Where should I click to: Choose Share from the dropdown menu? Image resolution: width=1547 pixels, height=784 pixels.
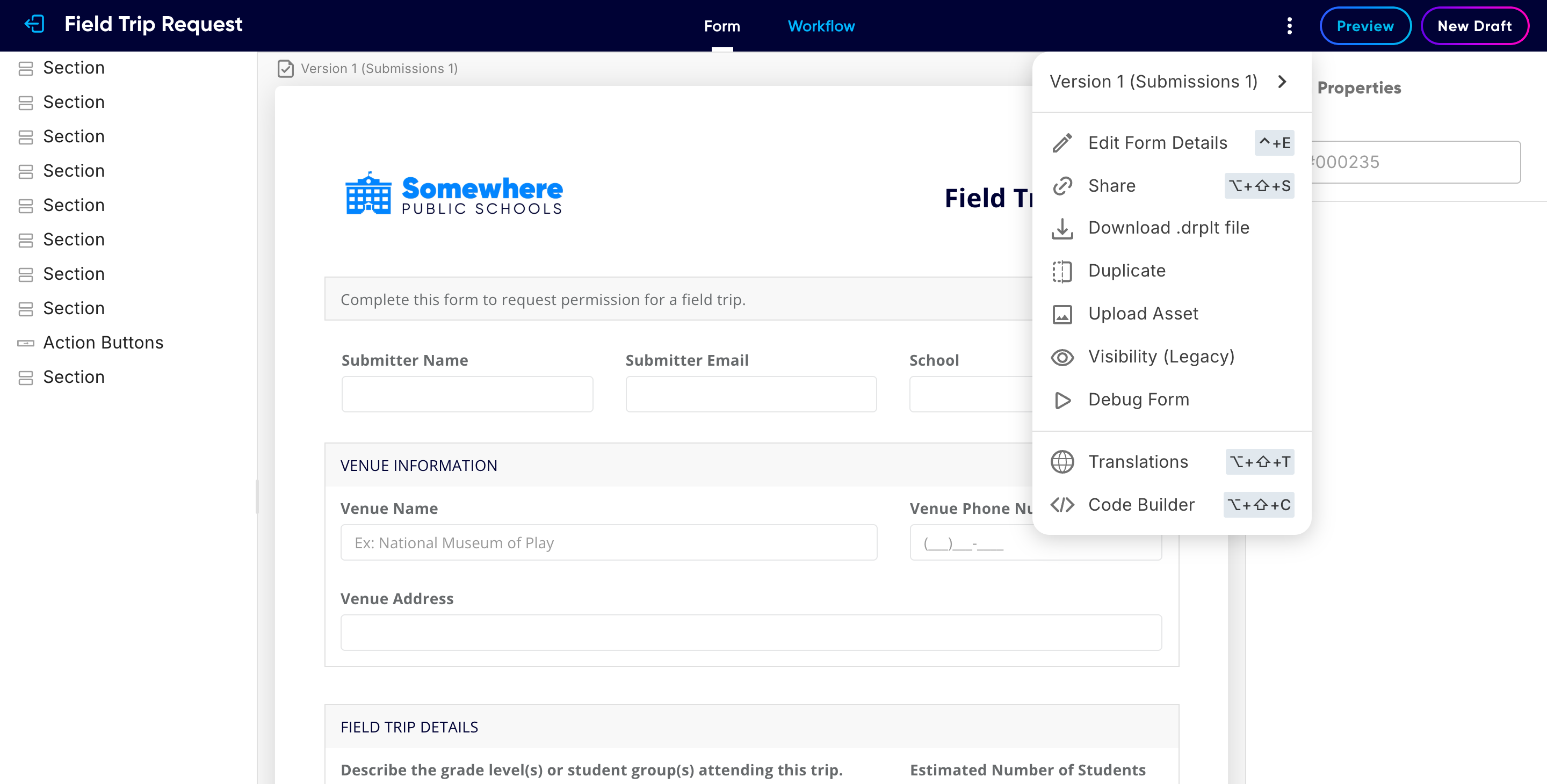1171,186
